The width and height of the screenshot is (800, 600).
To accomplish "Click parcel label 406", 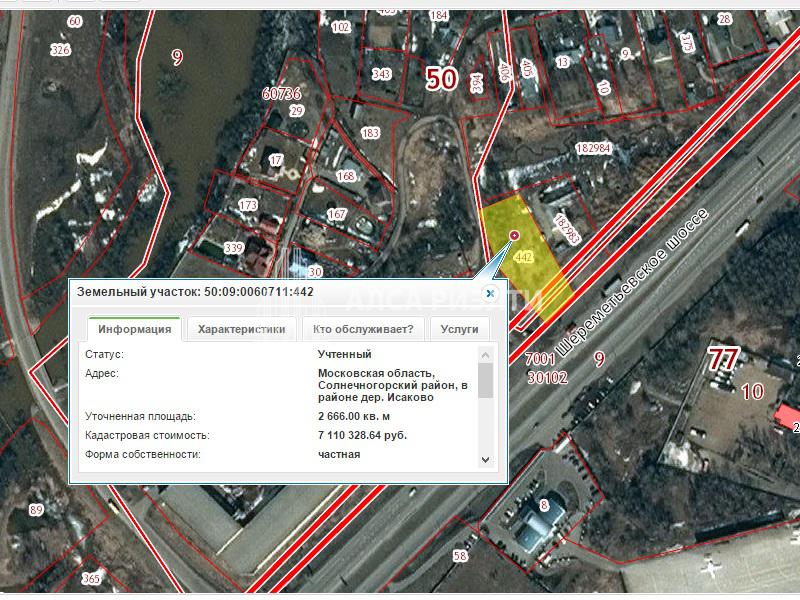I will click(505, 71).
